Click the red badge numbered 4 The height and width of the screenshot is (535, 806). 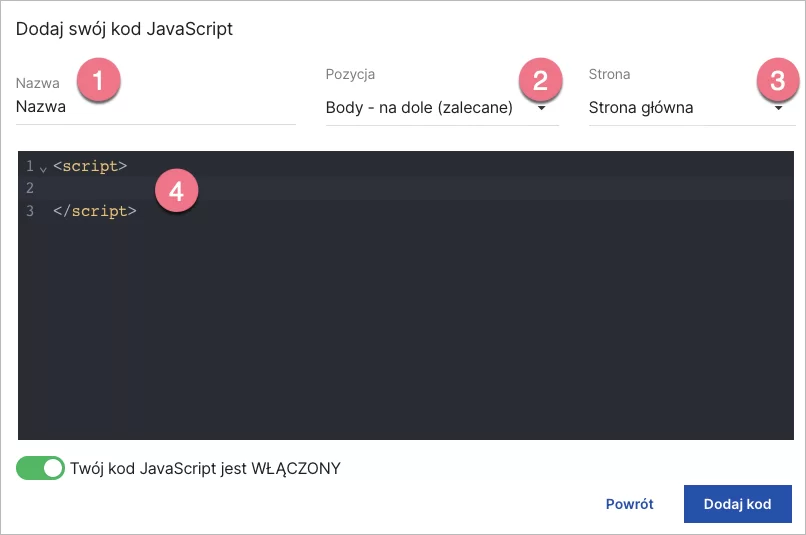pos(177,190)
